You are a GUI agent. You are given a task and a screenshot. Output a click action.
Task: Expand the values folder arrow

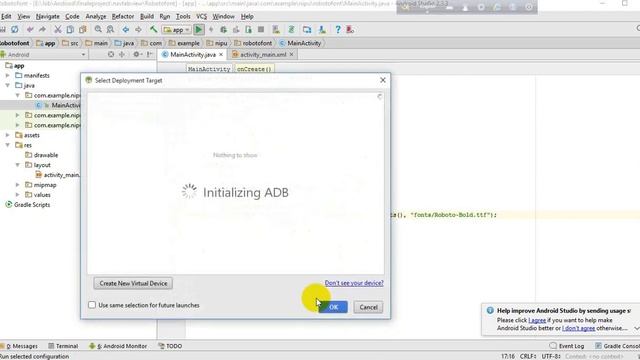click(x=18, y=195)
